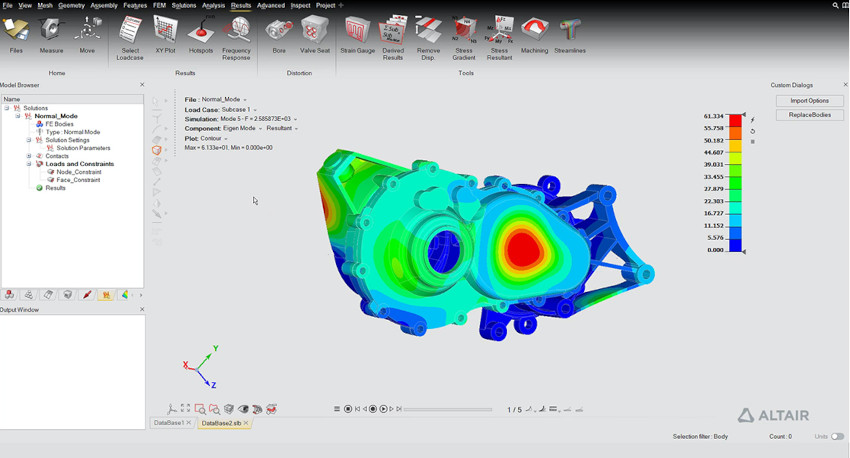Open the Frequency Response tool
The width and height of the screenshot is (850, 458).
coord(236,33)
